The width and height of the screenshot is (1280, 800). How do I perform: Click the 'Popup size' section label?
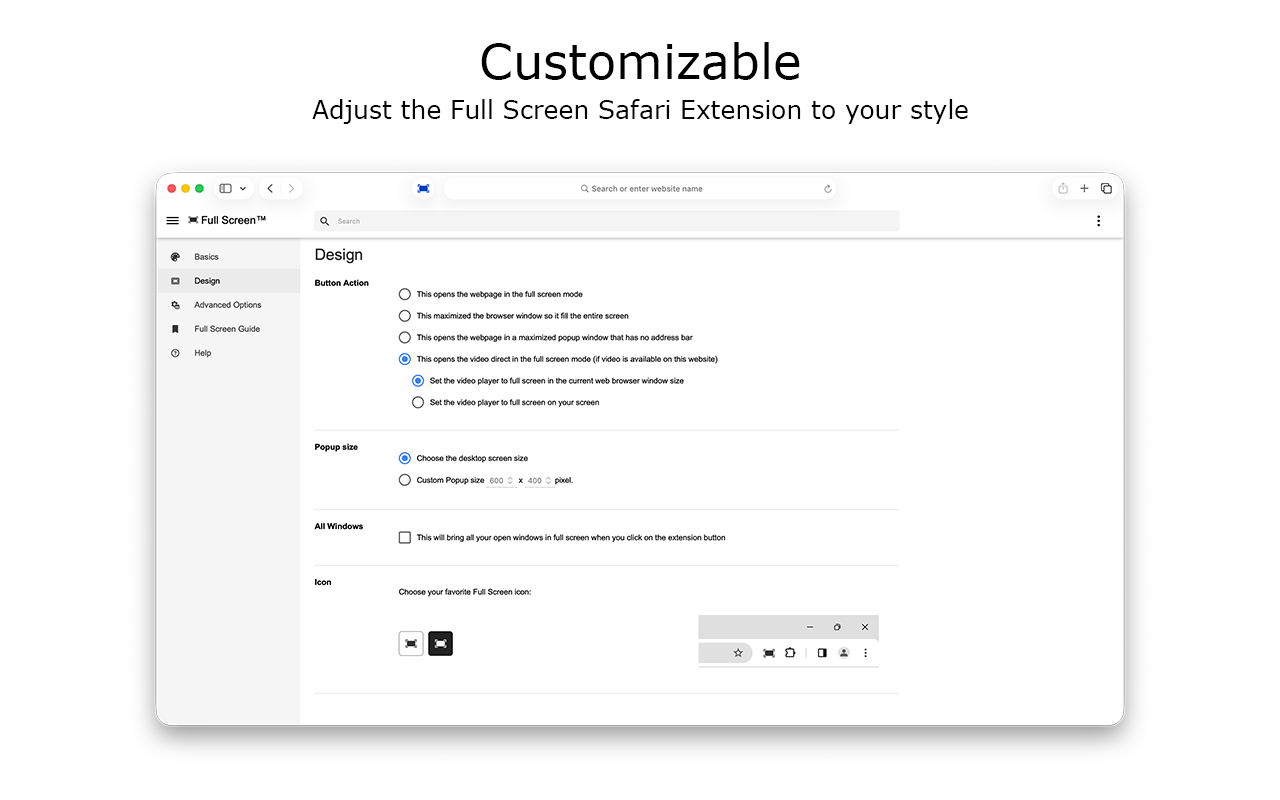336,447
